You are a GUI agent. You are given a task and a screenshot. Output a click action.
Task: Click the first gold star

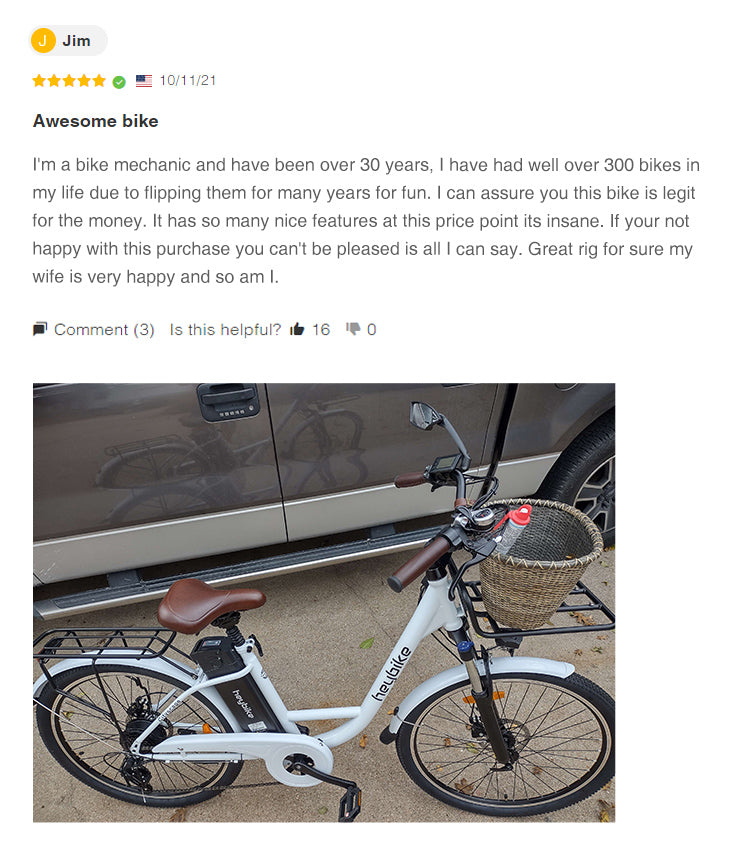point(39,81)
